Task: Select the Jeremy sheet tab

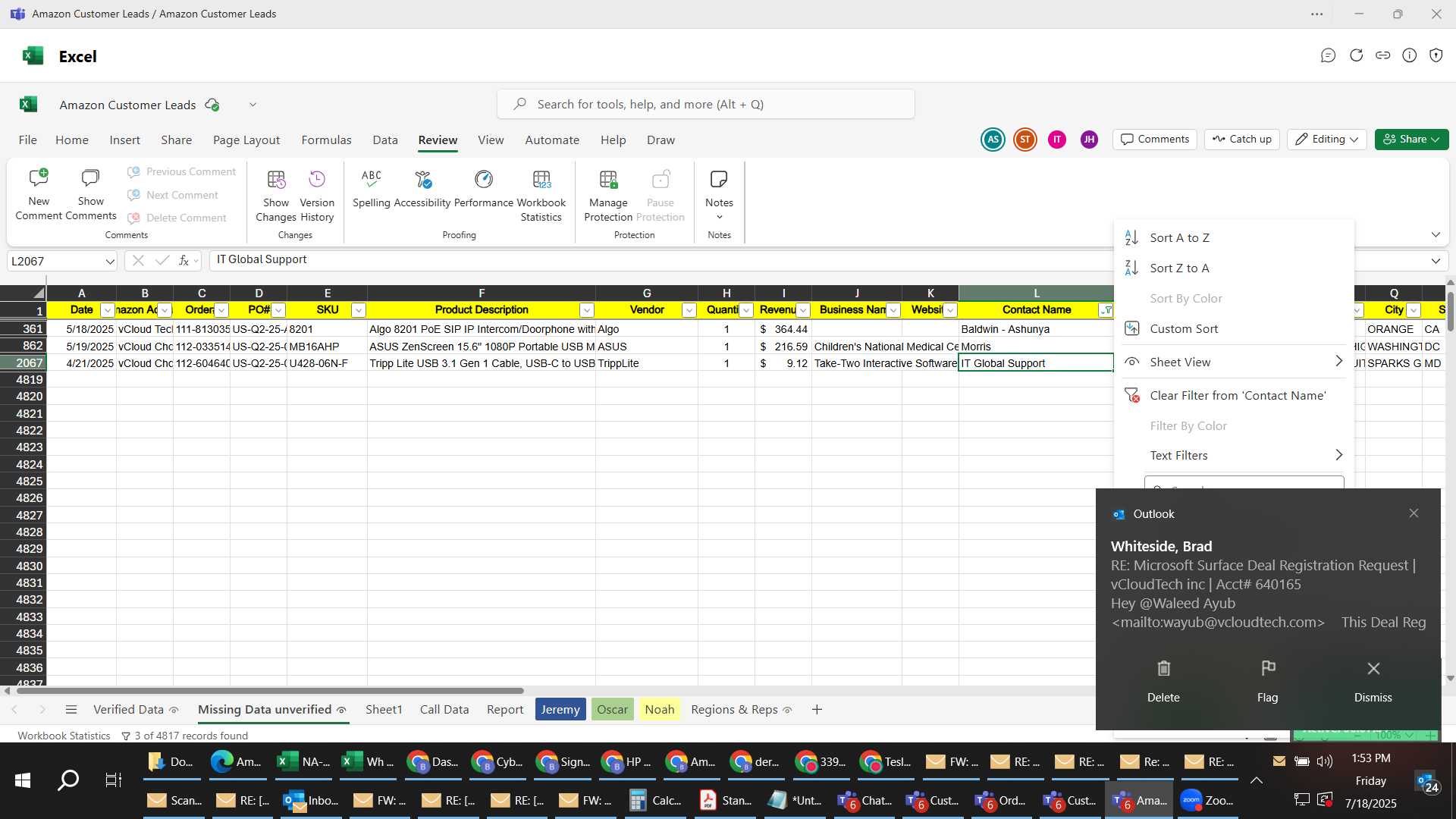Action: pos(560,710)
